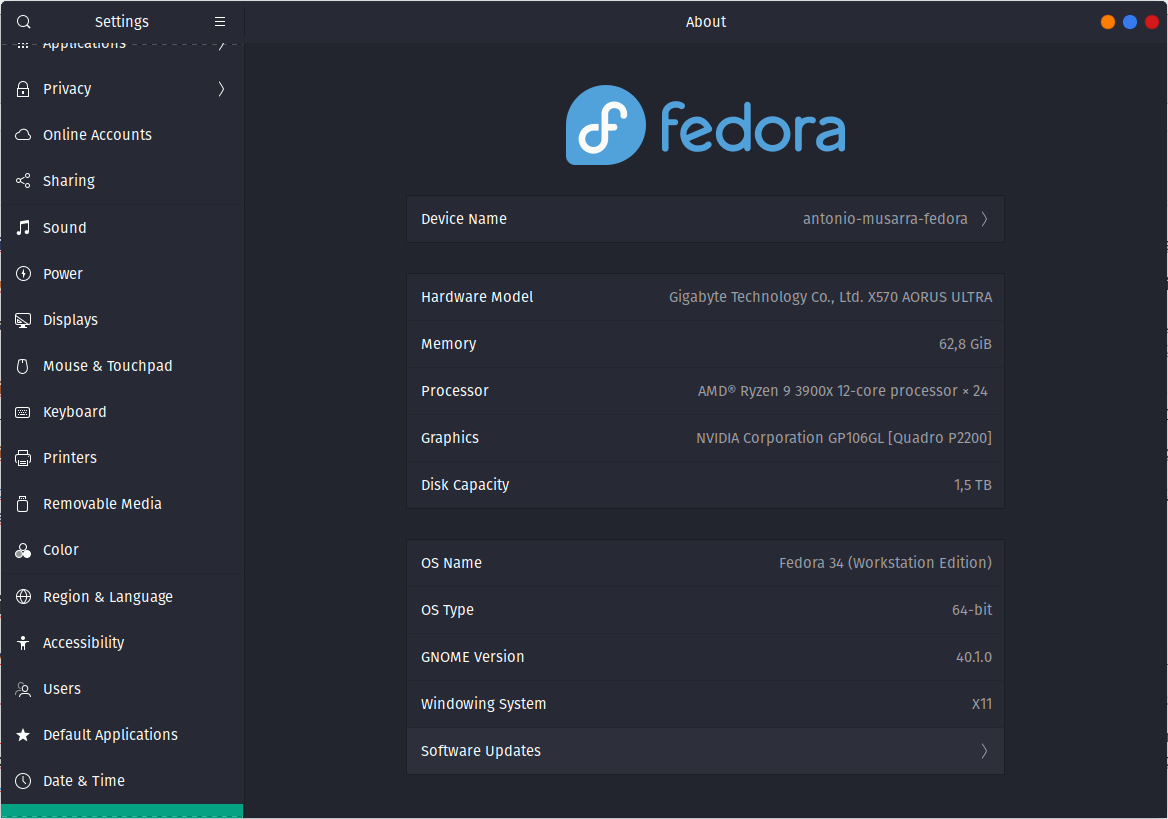Click the Mouse & Touchpad mouse icon

click(x=23, y=366)
